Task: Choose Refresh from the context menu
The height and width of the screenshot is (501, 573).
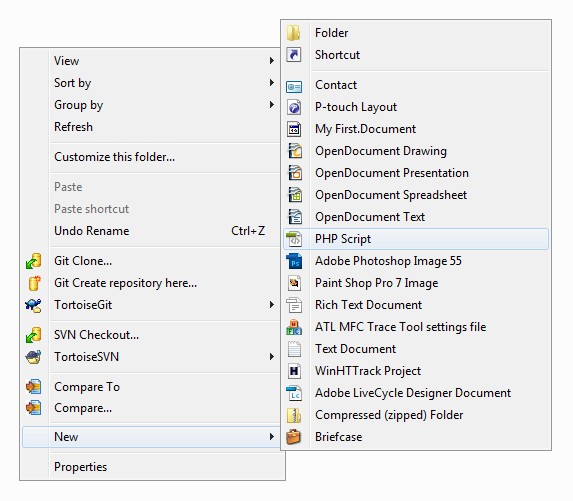Action: [152, 127]
